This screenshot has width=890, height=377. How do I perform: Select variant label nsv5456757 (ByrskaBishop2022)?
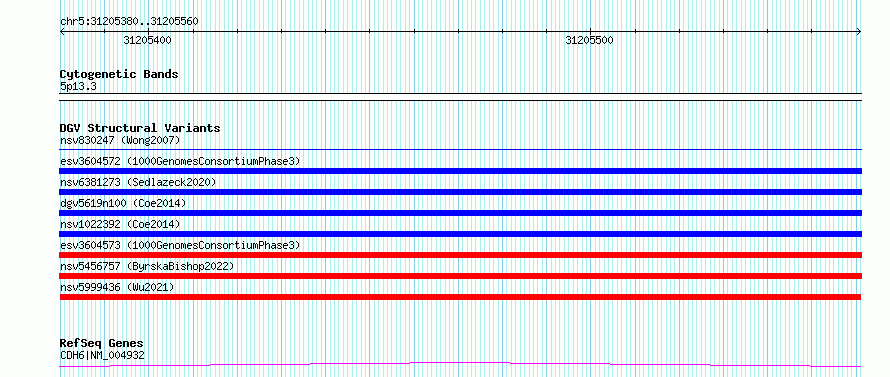tap(147, 266)
